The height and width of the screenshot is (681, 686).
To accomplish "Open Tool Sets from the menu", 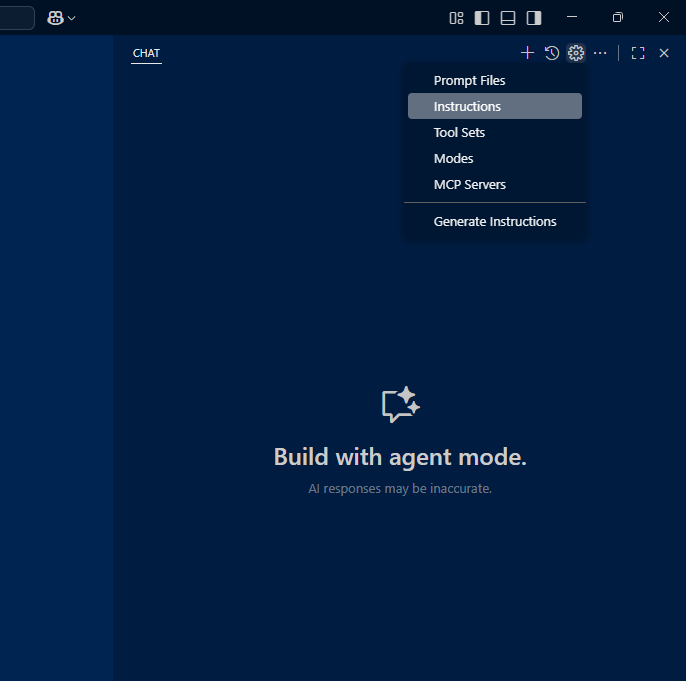I will [x=459, y=132].
